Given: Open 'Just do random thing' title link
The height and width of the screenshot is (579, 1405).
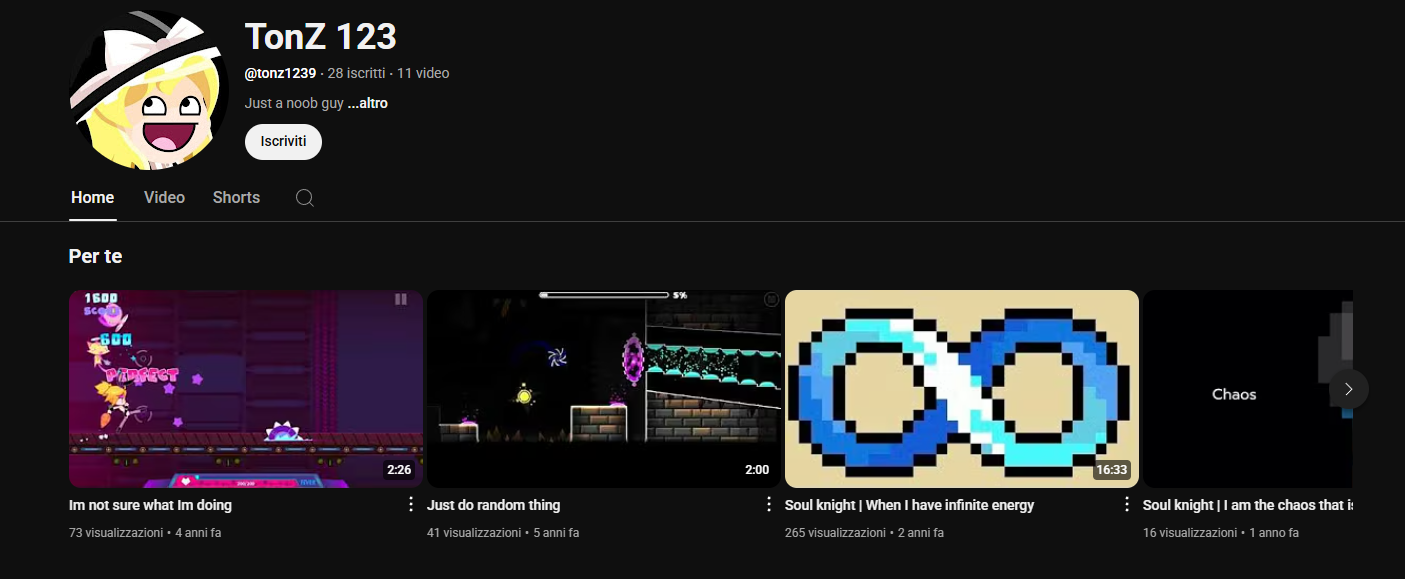Looking at the screenshot, I should click(x=493, y=505).
